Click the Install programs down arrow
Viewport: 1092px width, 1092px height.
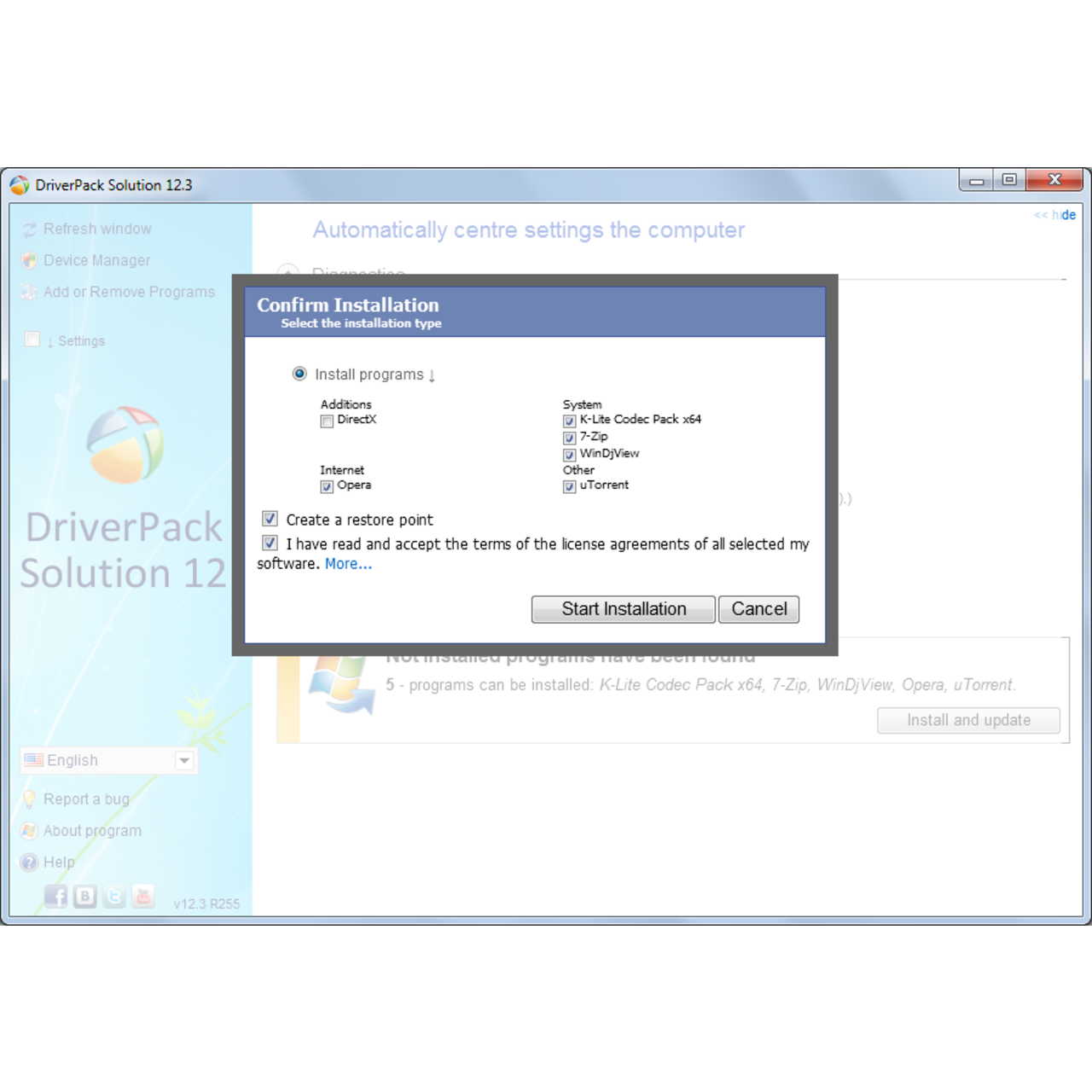[432, 375]
